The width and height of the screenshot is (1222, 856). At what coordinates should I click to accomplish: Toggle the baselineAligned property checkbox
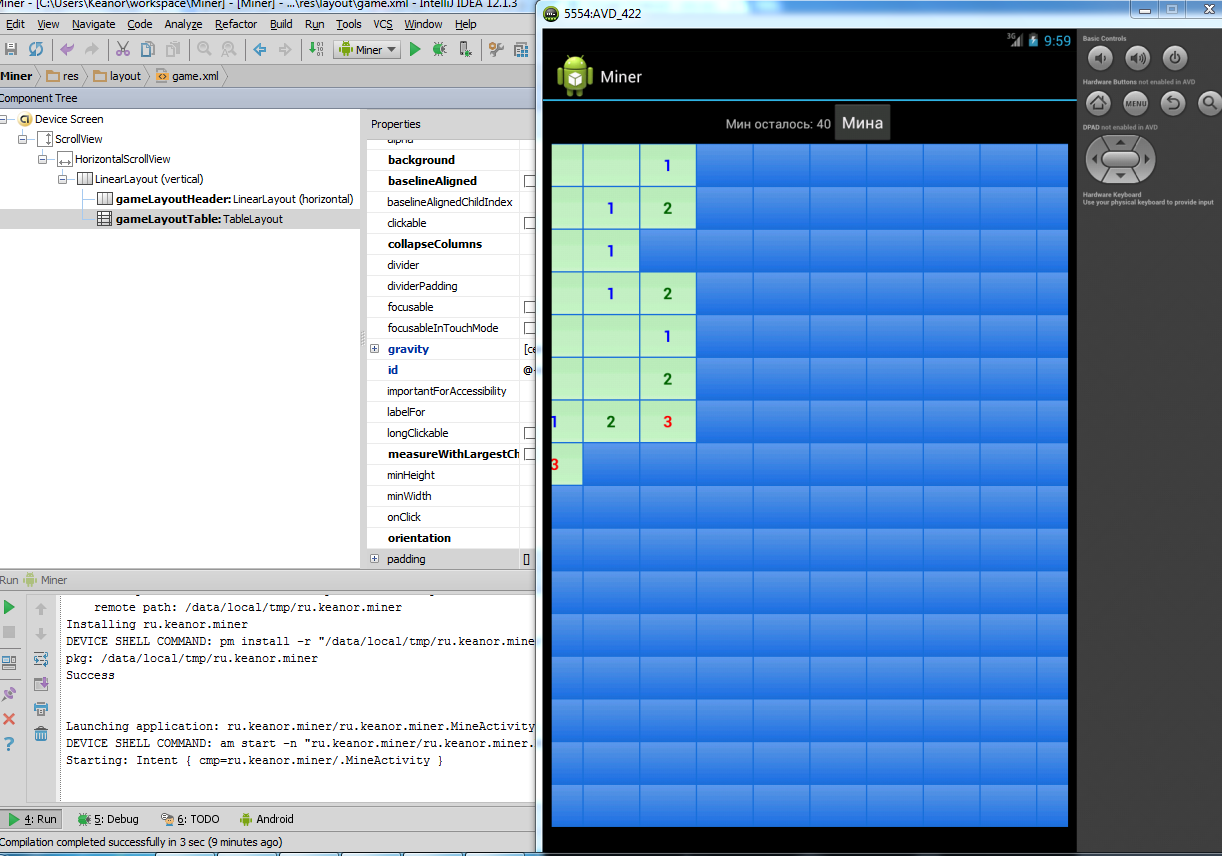tap(529, 181)
